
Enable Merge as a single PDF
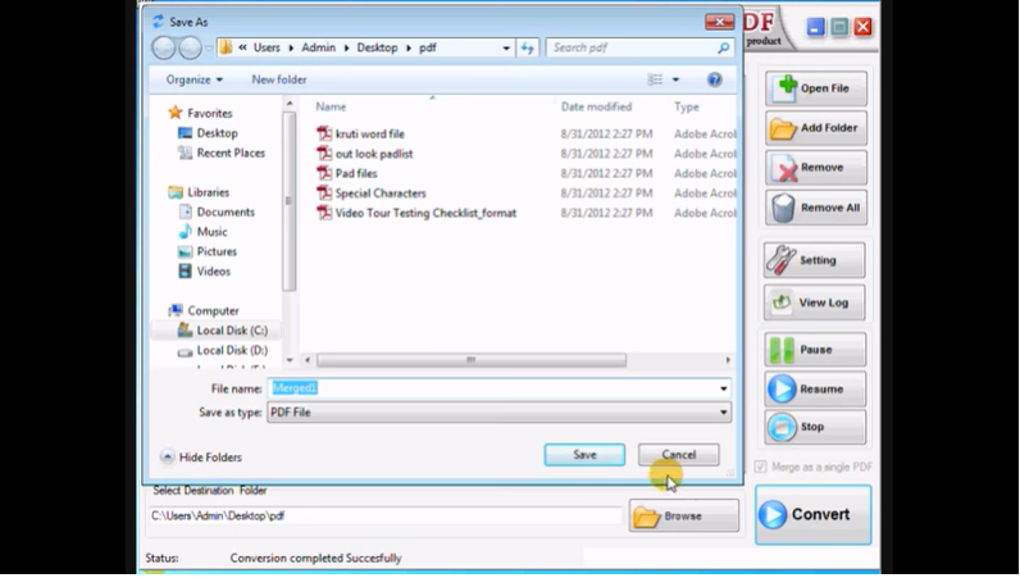click(x=762, y=466)
